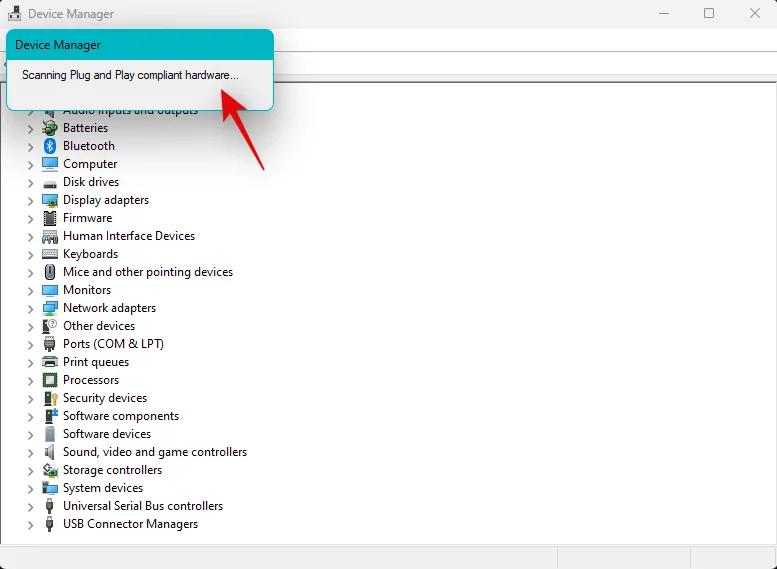The image size is (777, 569).
Task: Expand the Monitors tree node
Action: [x=30, y=291]
